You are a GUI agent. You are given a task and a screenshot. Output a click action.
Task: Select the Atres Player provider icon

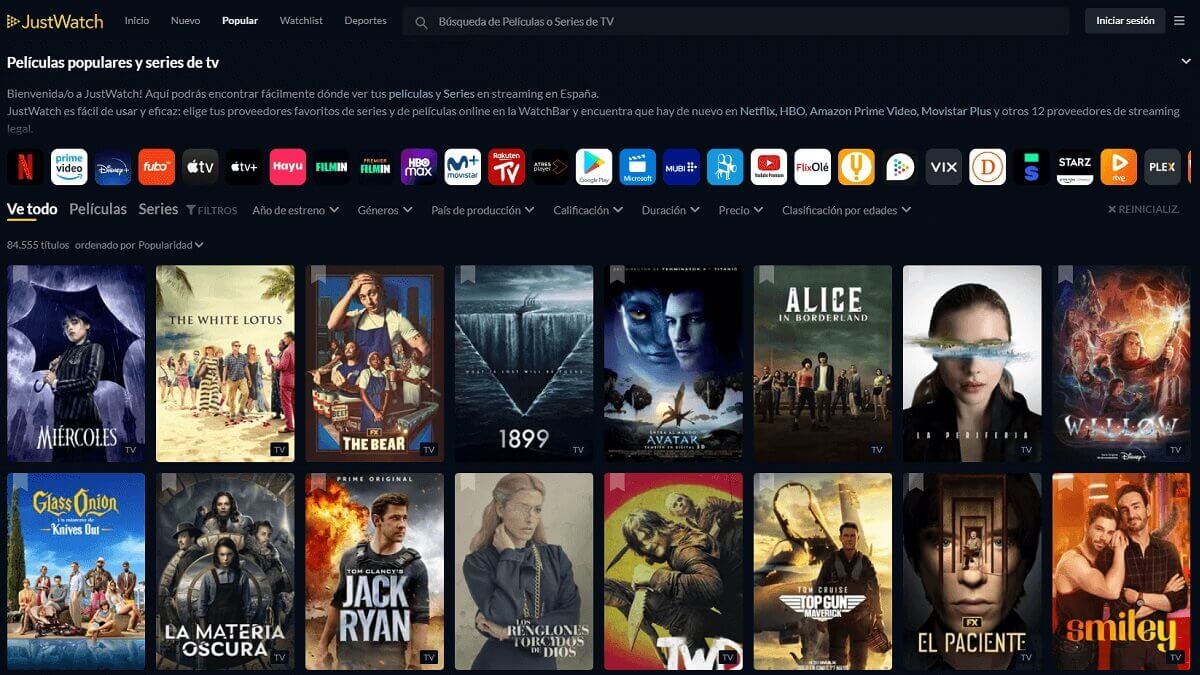click(x=550, y=167)
